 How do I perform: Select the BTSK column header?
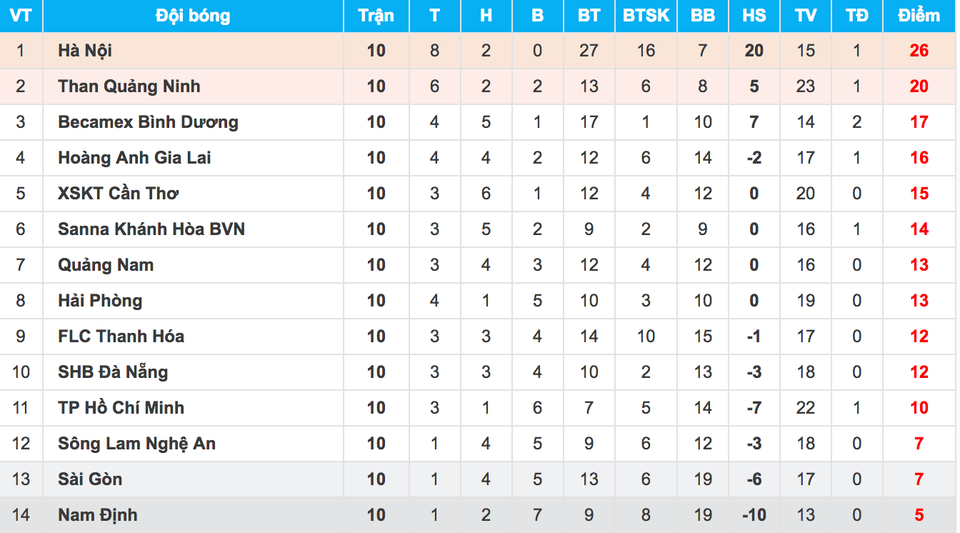coord(646,16)
